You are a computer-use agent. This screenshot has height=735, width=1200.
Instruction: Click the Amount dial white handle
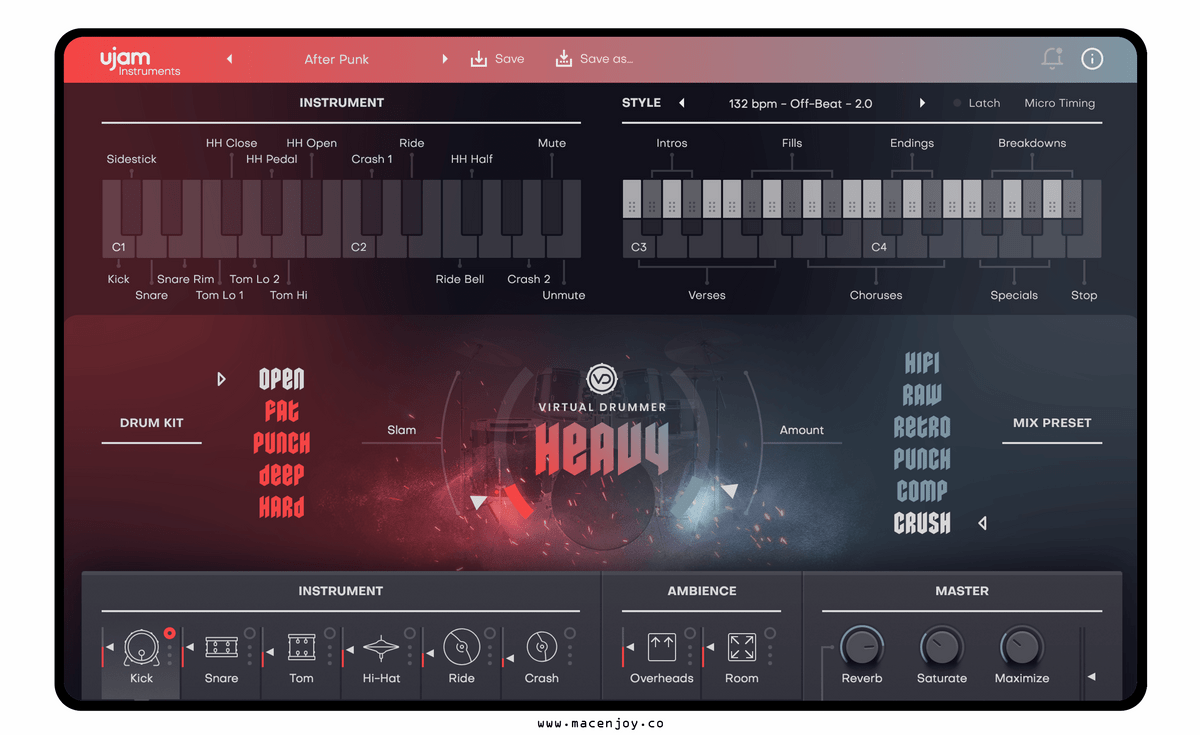(x=730, y=490)
